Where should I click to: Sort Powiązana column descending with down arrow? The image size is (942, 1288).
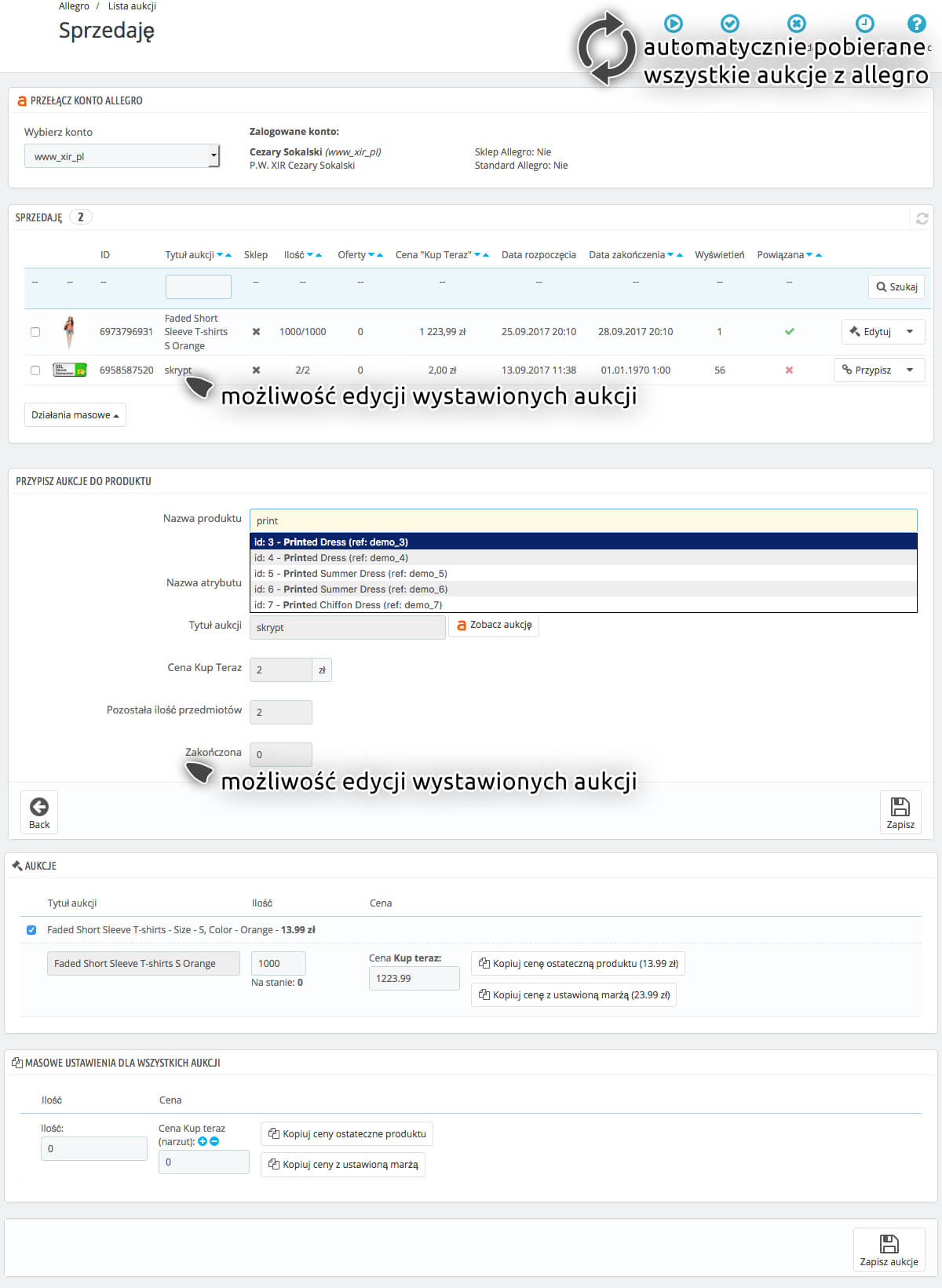pos(809,255)
